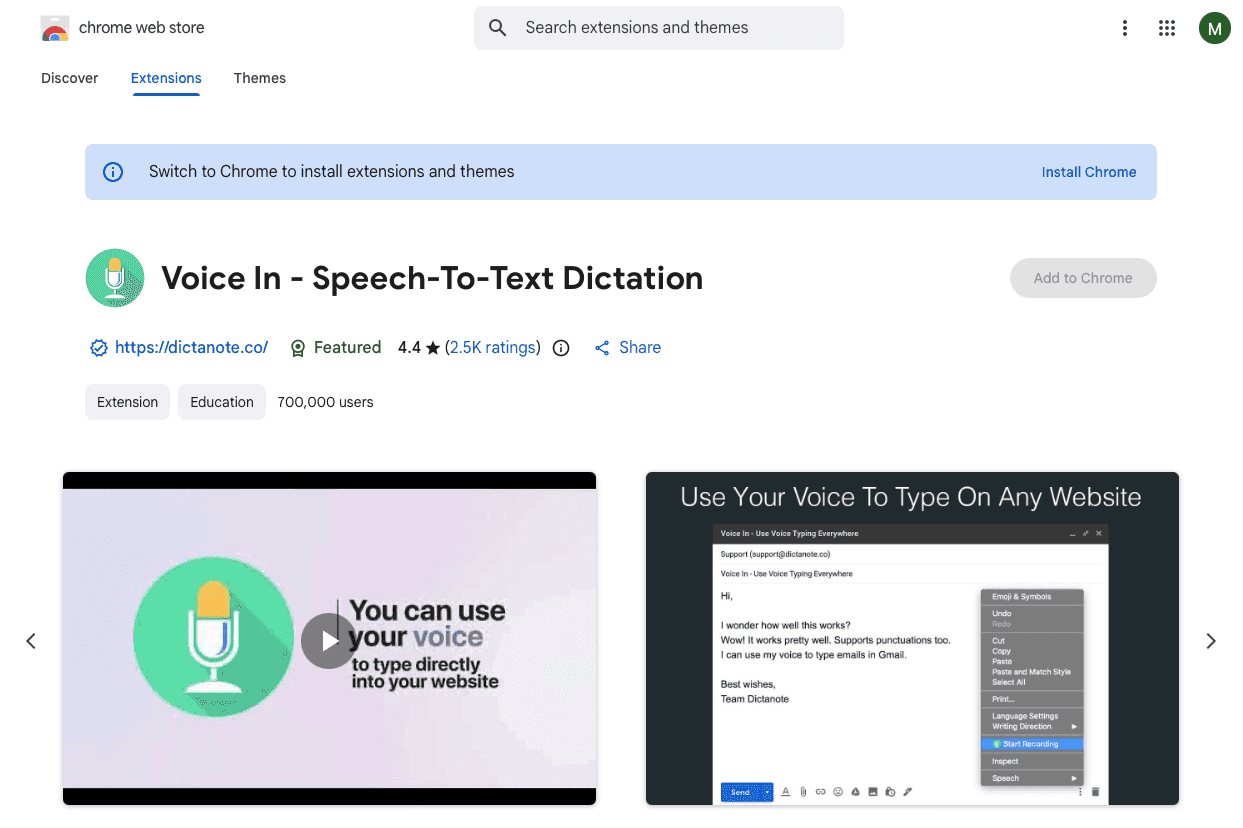Play the promotional video
The image size is (1243, 828).
tap(329, 640)
